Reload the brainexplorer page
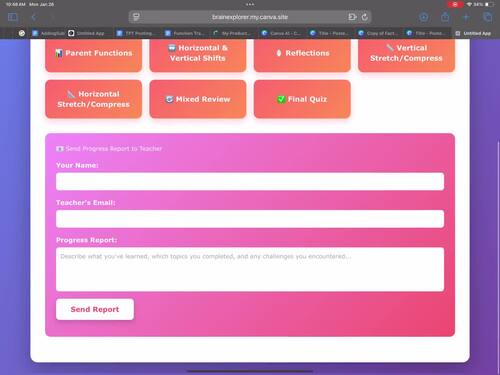This screenshot has width=500, height=375. point(365,17)
